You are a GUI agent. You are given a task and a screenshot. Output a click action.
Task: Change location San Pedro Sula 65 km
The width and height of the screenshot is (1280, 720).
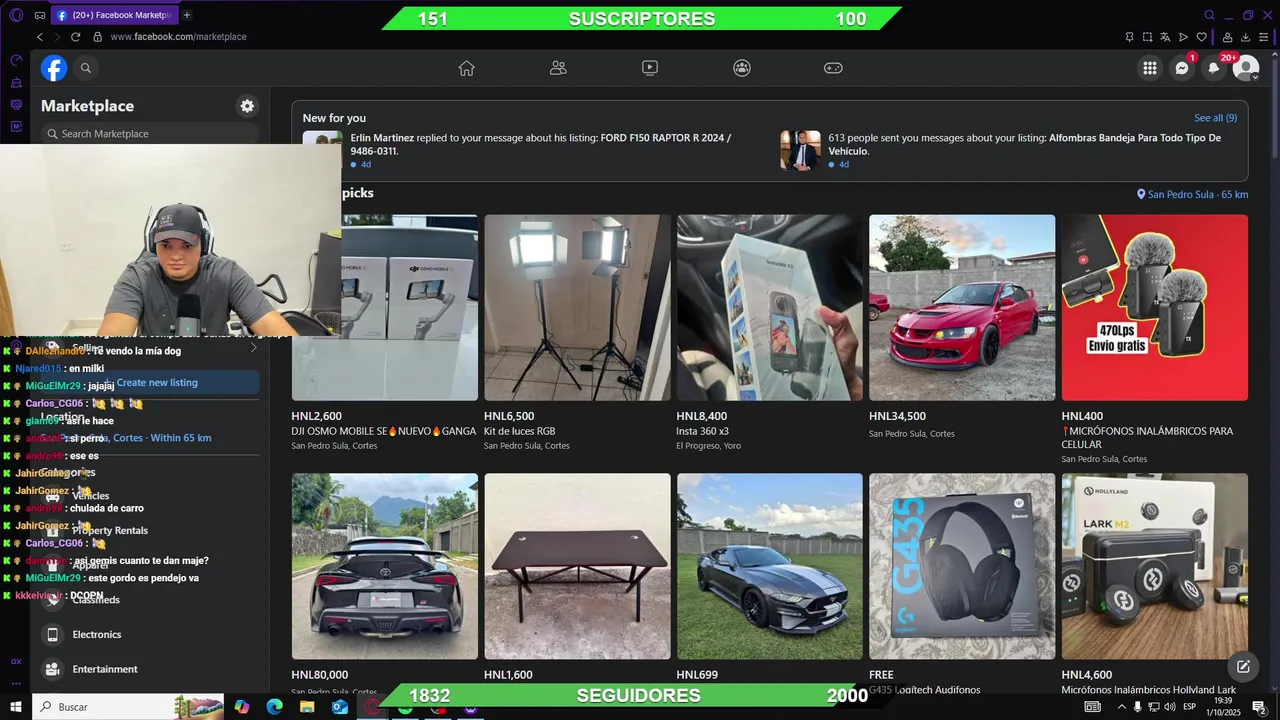point(1192,194)
